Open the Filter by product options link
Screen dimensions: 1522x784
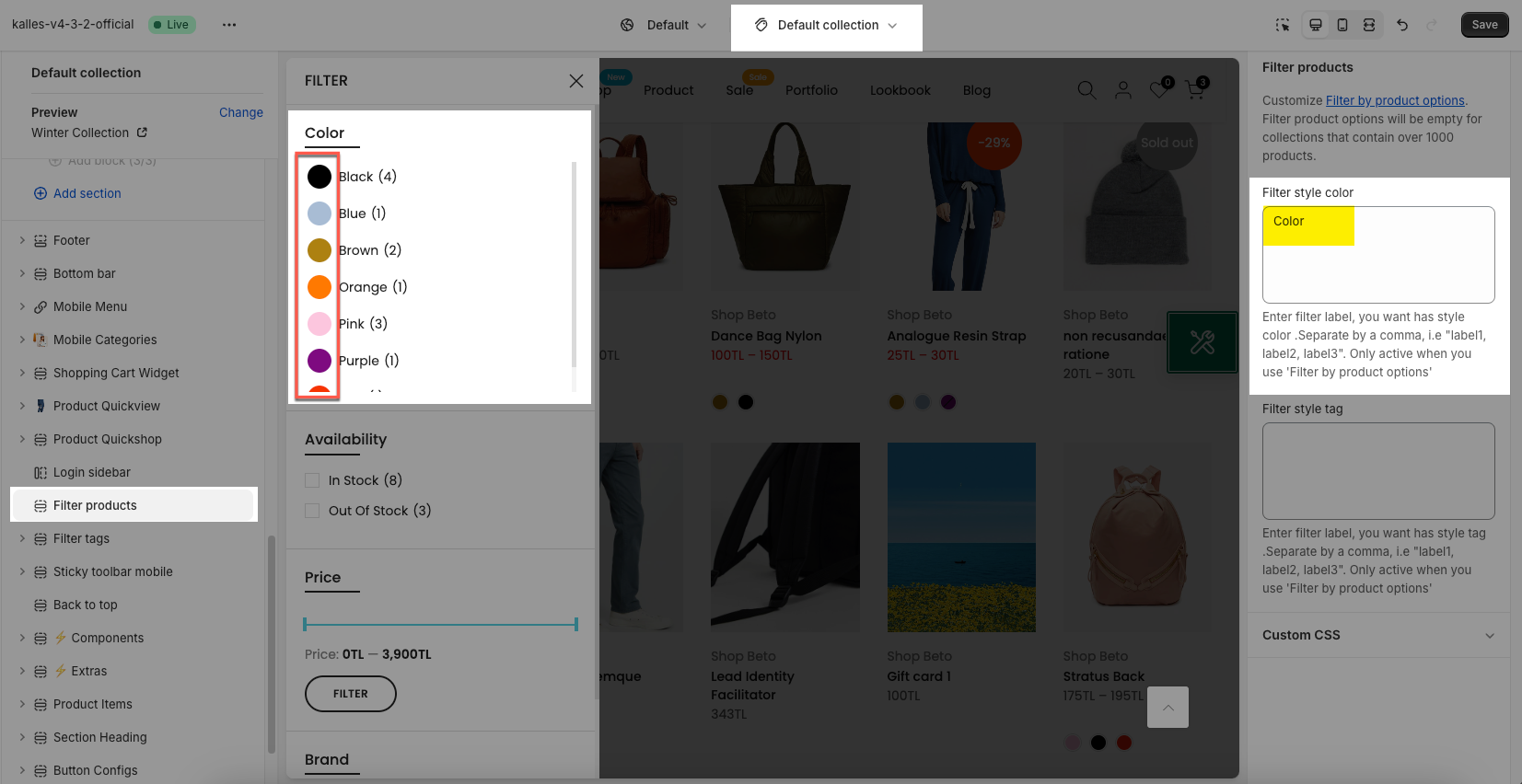coord(1395,100)
